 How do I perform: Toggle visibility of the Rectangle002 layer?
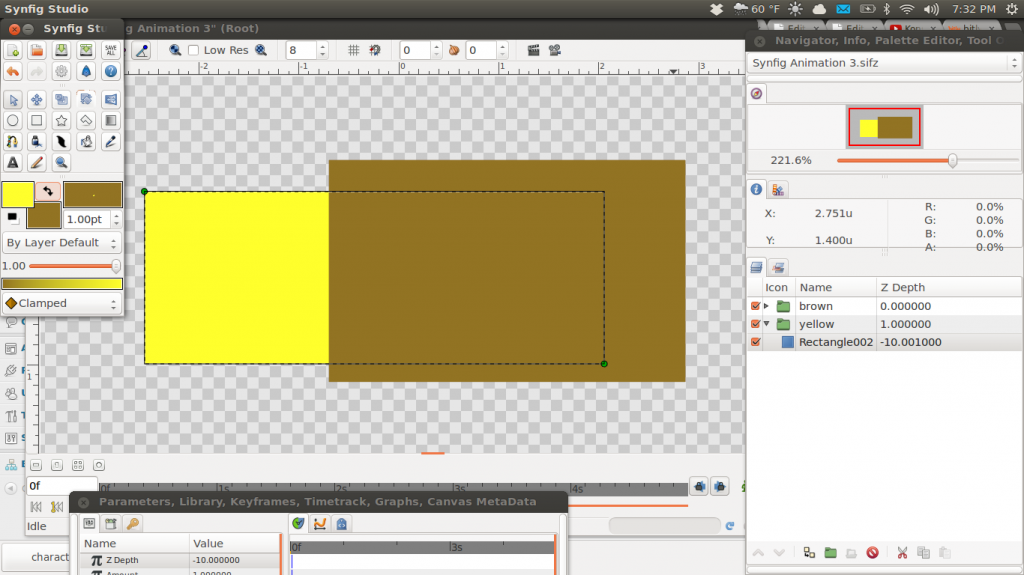(756, 342)
